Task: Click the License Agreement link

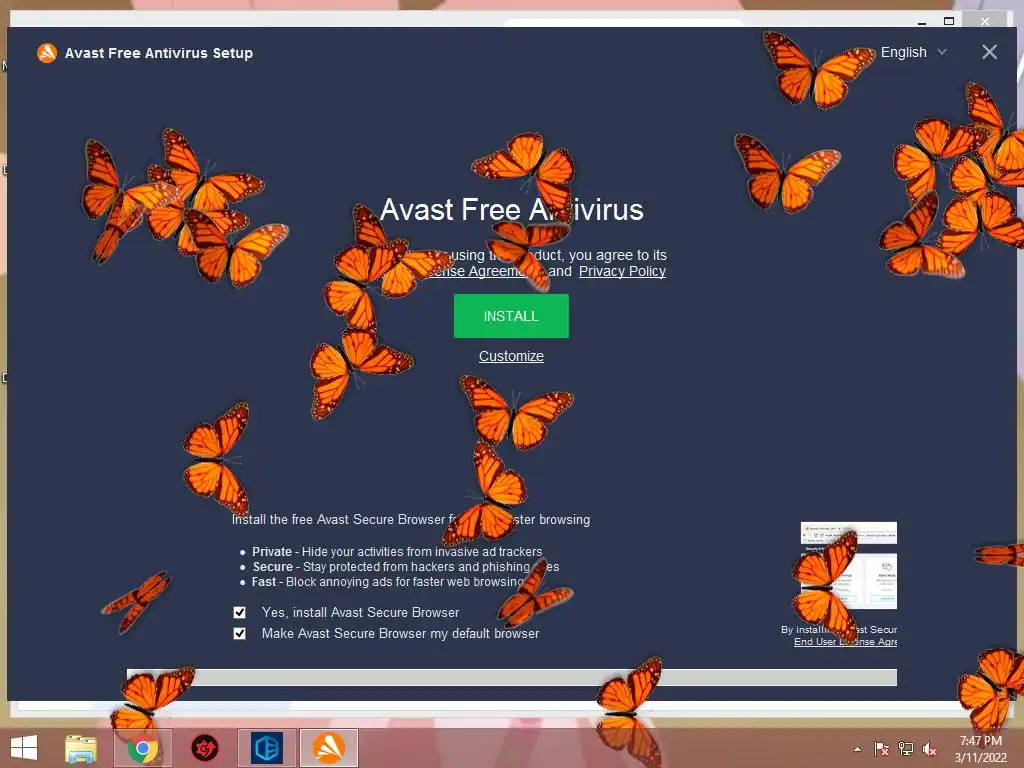Action: (x=479, y=271)
